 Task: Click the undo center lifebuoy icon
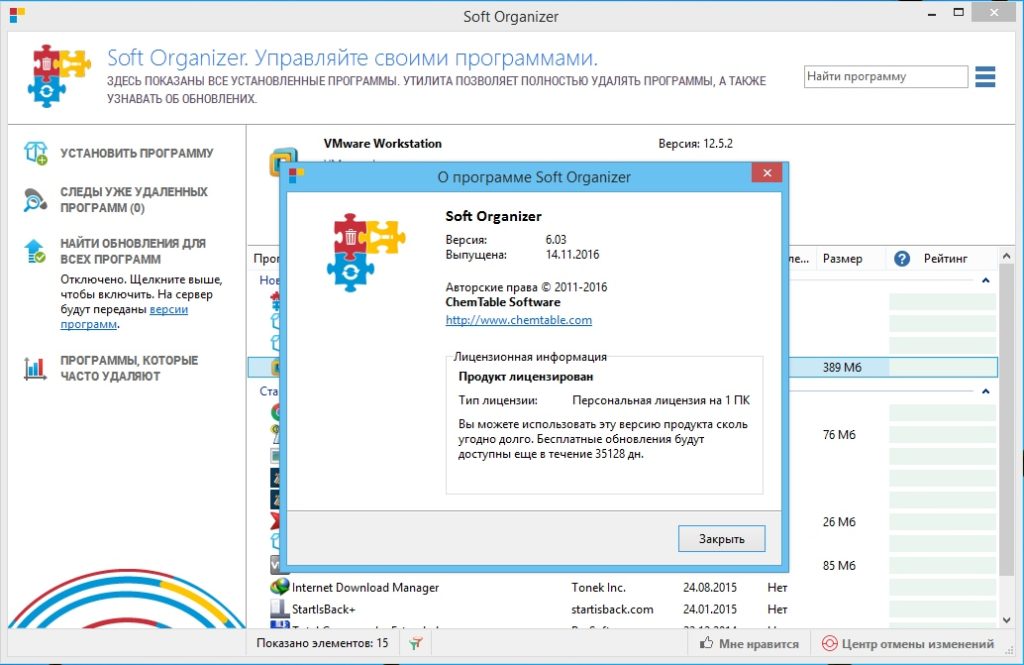pos(829,643)
